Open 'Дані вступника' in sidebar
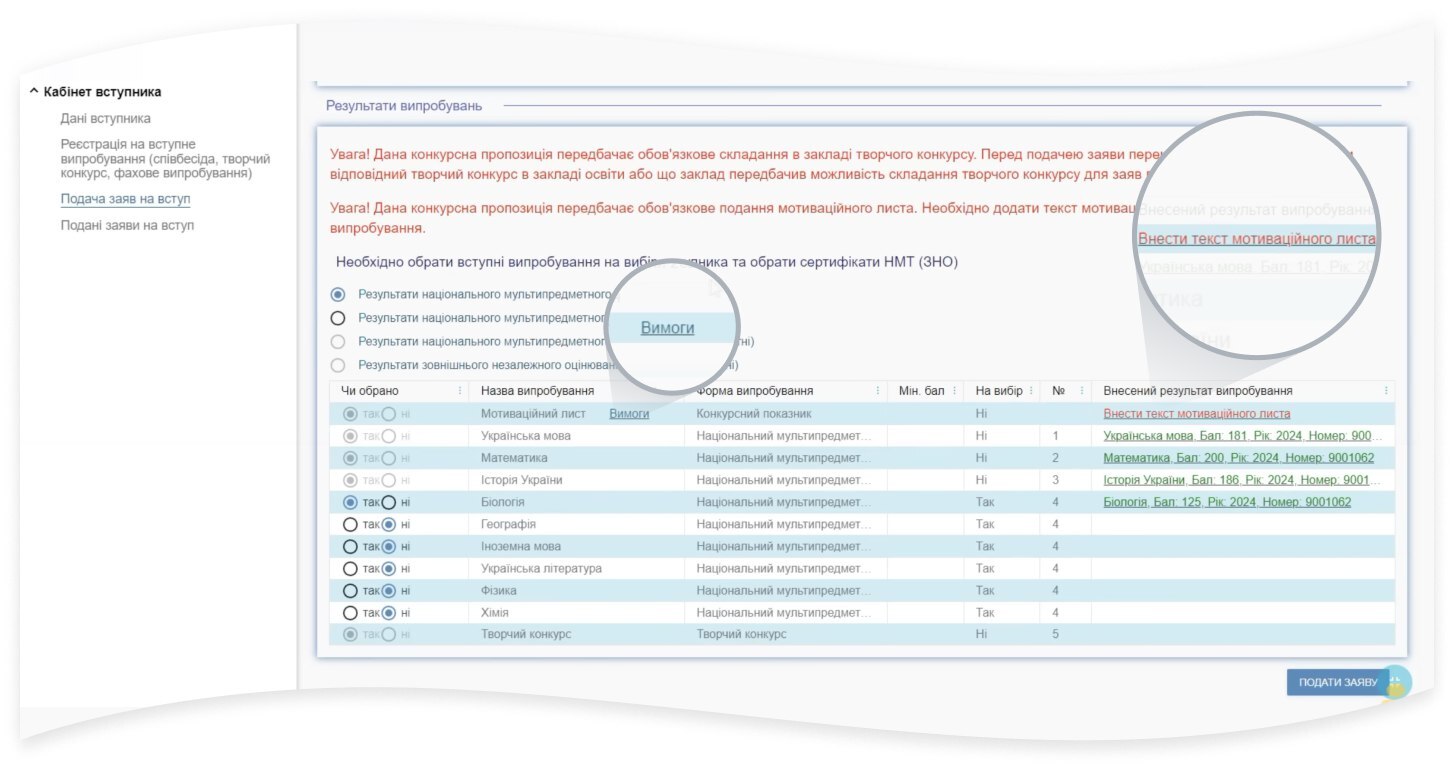Screen dimensions: 1454x768 [105, 119]
